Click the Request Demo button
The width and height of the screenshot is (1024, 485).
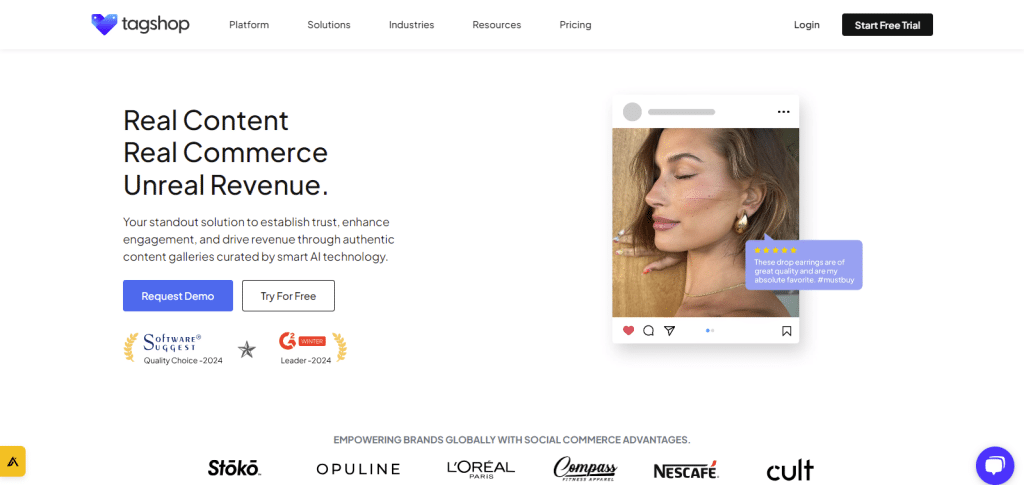[x=178, y=296]
